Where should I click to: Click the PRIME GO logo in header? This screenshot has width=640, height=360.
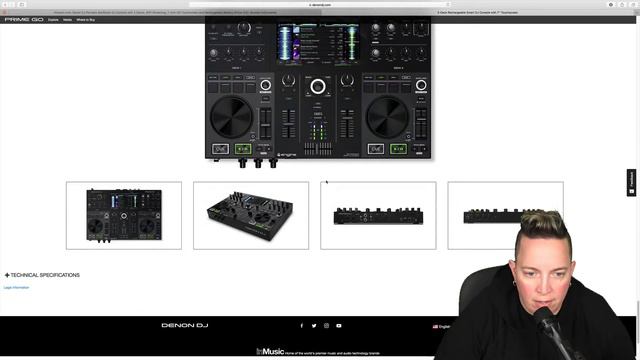click(x=24, y=20)
